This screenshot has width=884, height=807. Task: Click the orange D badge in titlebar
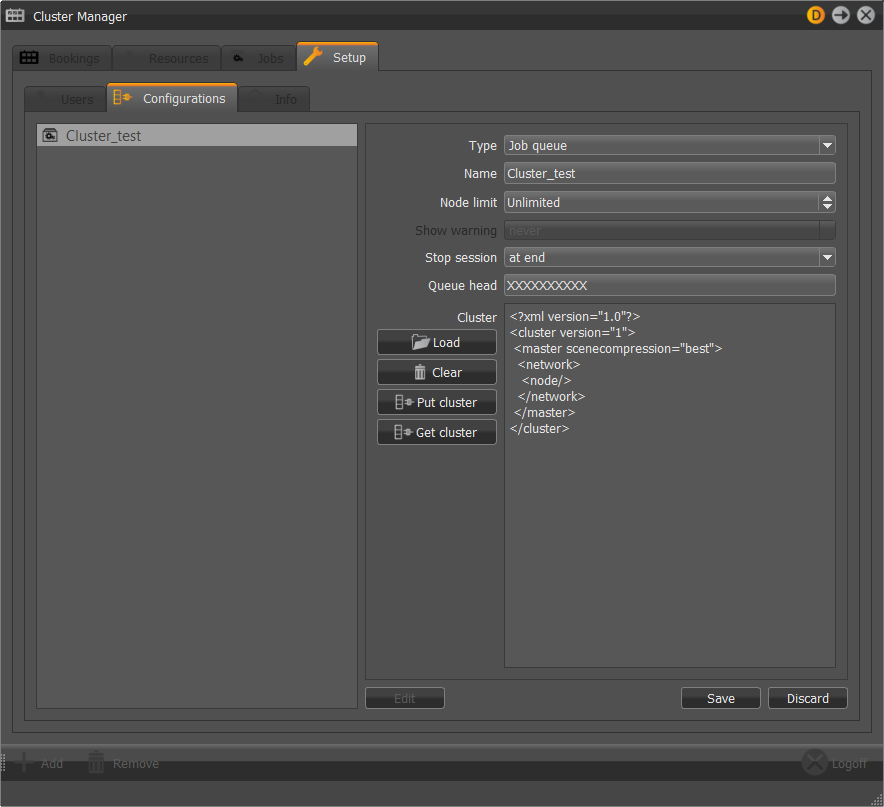coord(815,15)
